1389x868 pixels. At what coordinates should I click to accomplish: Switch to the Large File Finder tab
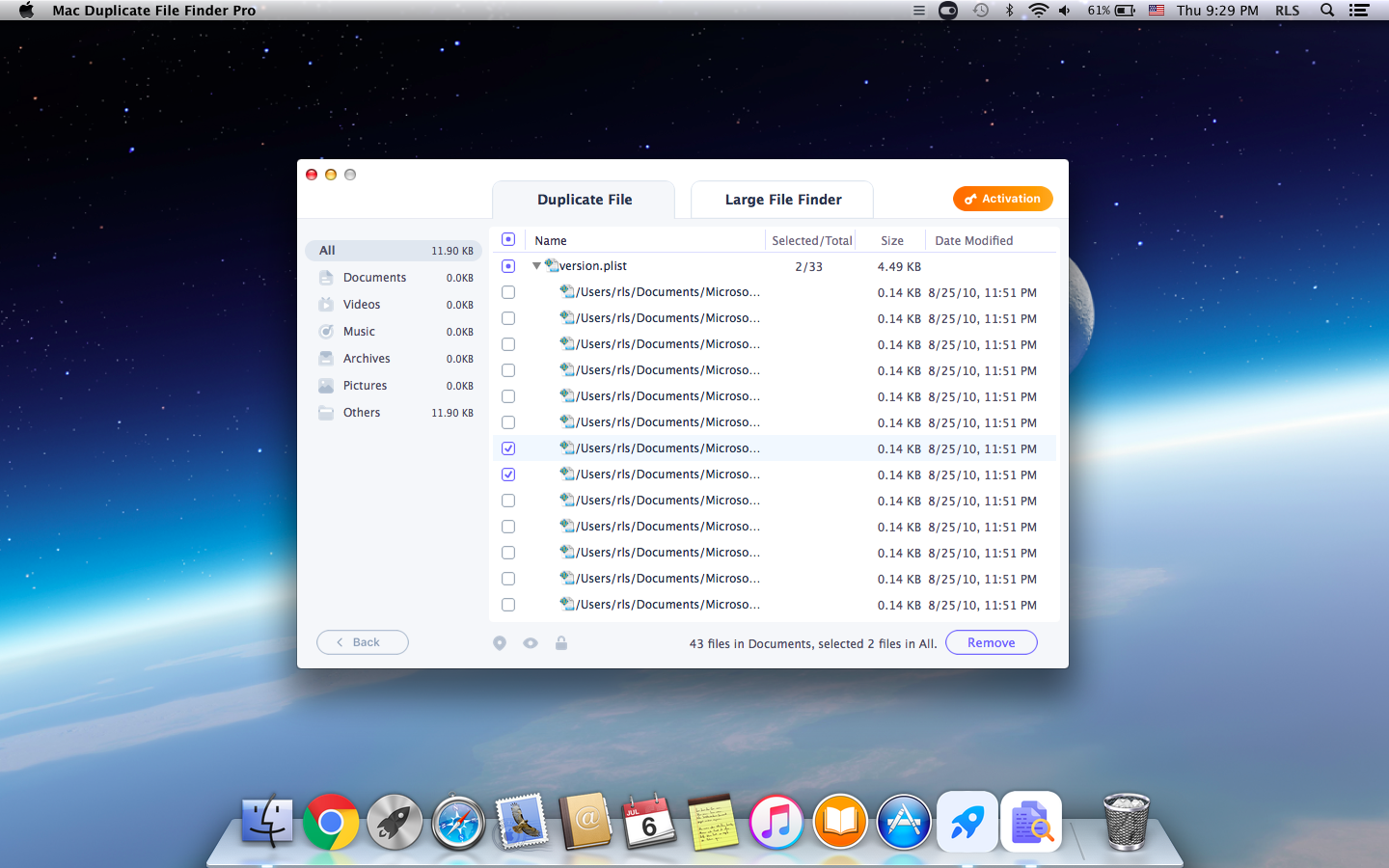(782, 200)
